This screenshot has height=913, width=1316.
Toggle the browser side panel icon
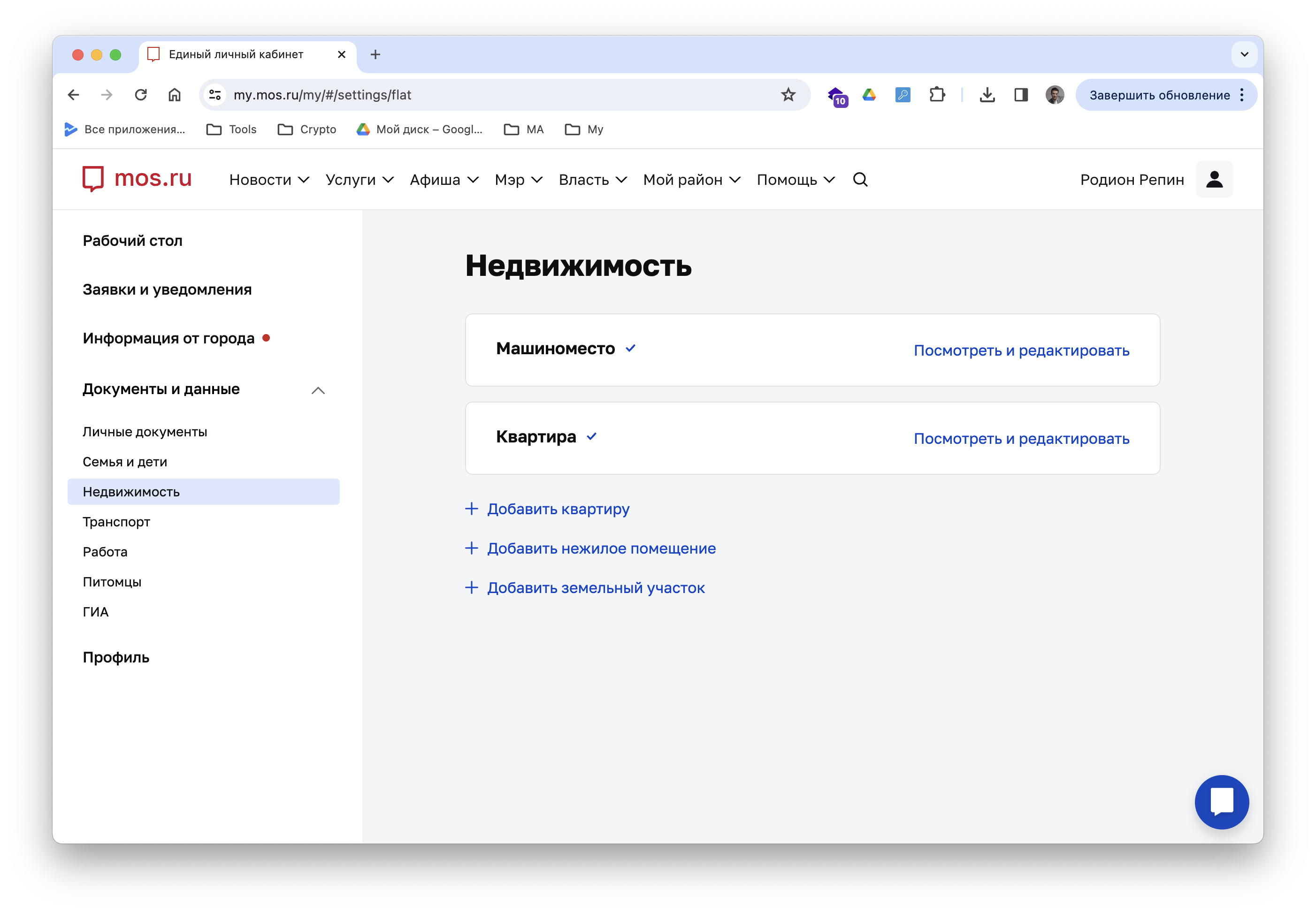point(1021,95)
